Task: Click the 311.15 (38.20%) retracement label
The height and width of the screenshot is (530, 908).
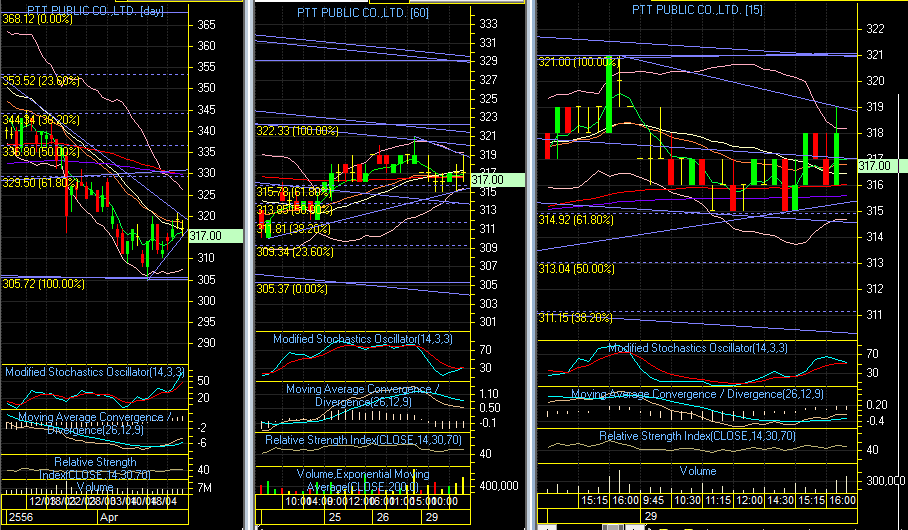Action: point(576,318)
